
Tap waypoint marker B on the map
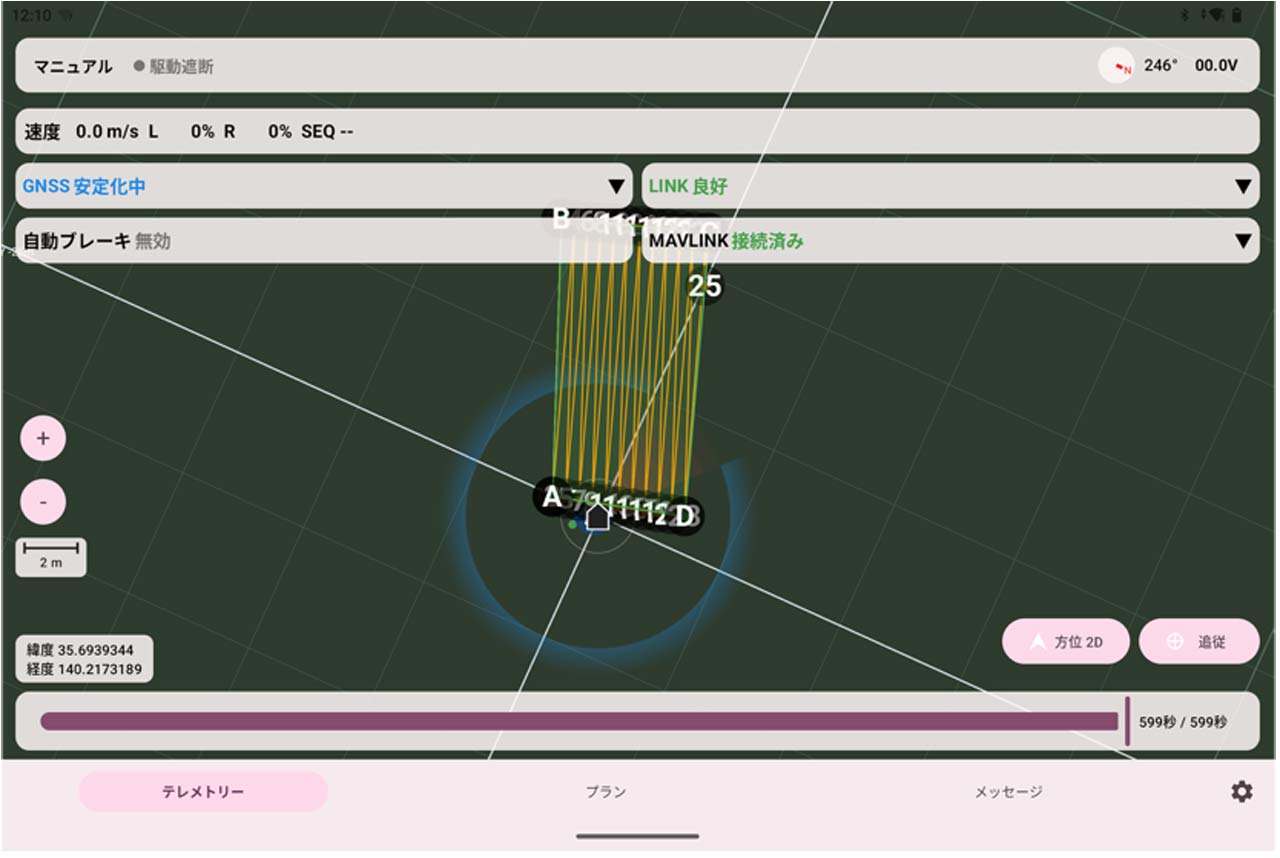561,219
